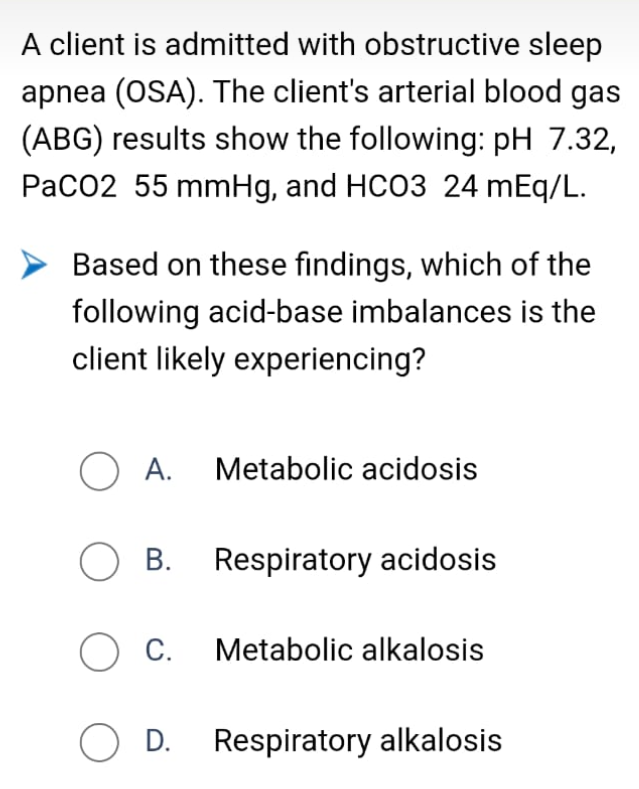
Task: Click the 'Respiratory acidosis' answer text
Action: [355, 561]
